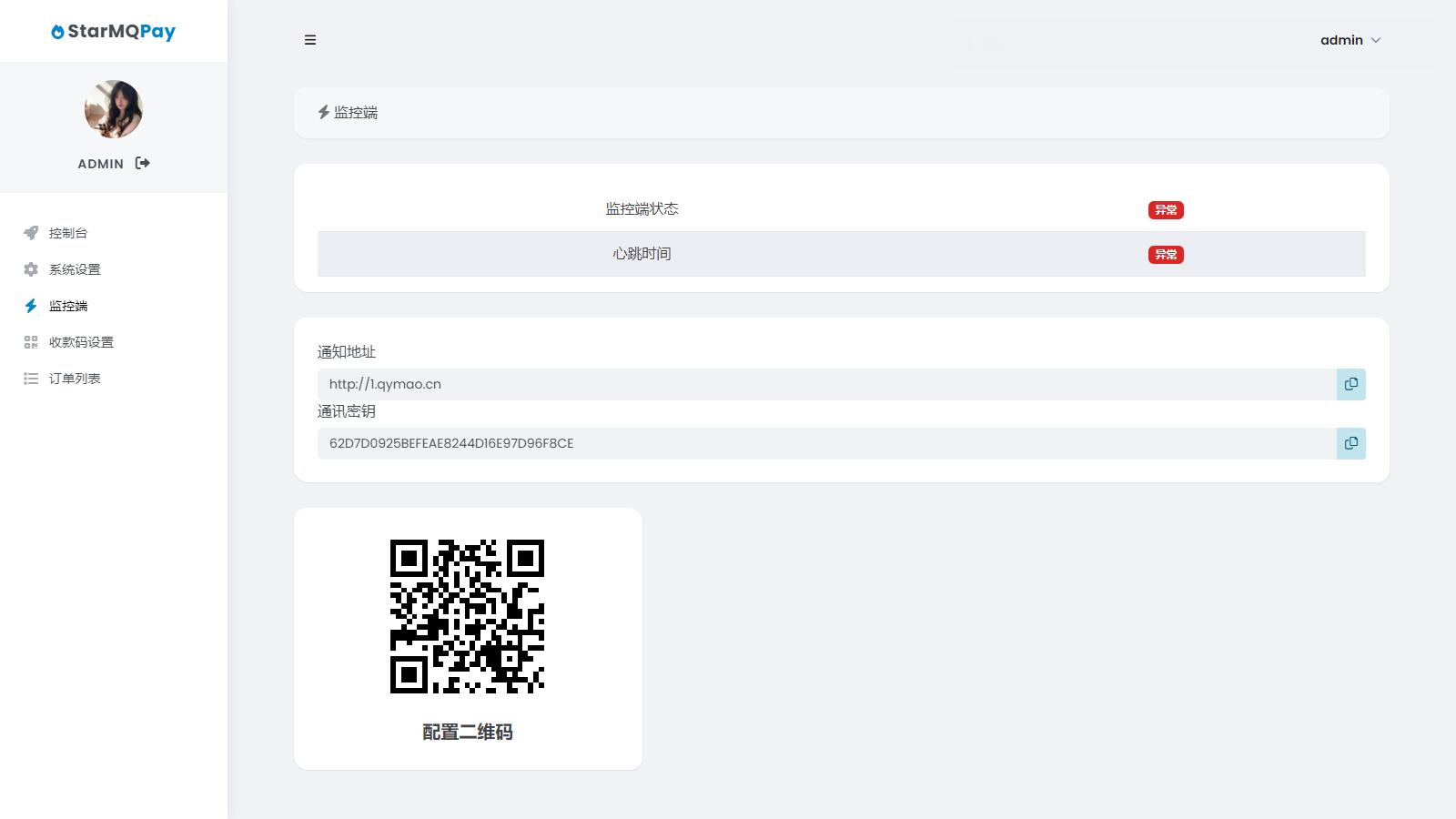Click the 配置二维码 QR code image

pyautogui.click(x=467, y=616)
